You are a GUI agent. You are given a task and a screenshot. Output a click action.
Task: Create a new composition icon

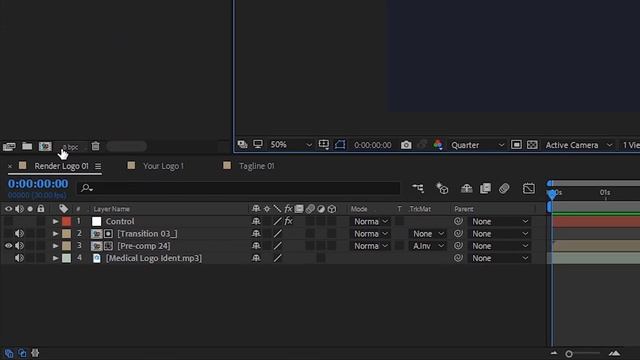pos(45,146)
